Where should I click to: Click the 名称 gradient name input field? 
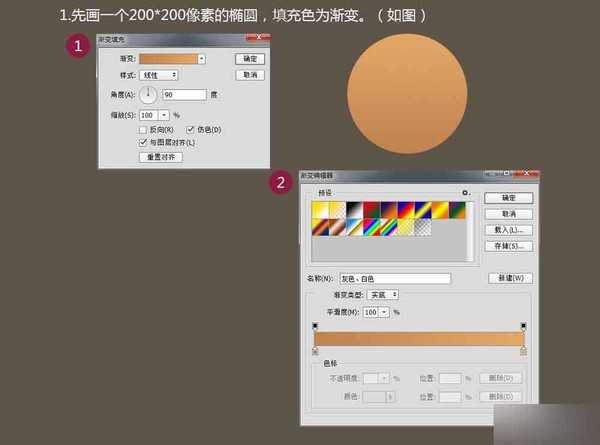[395, 278]
